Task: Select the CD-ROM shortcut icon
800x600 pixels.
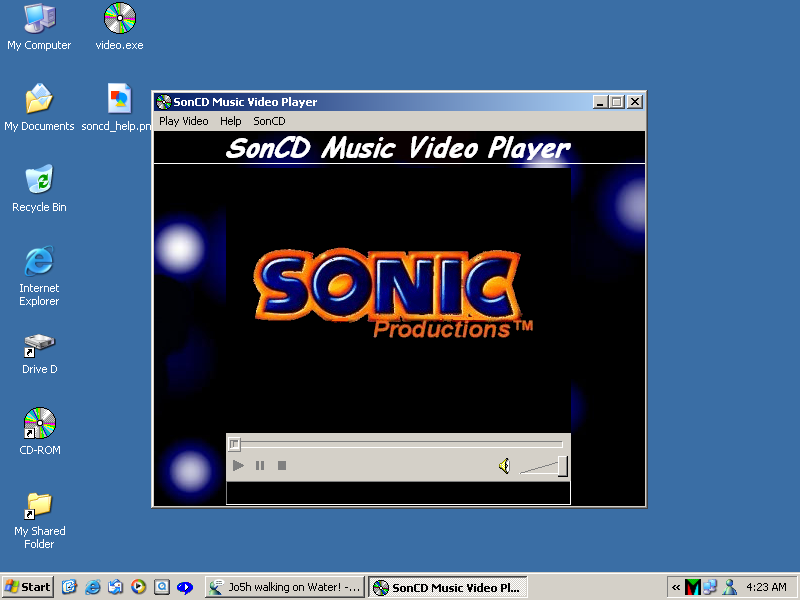Action: [39, 424]
